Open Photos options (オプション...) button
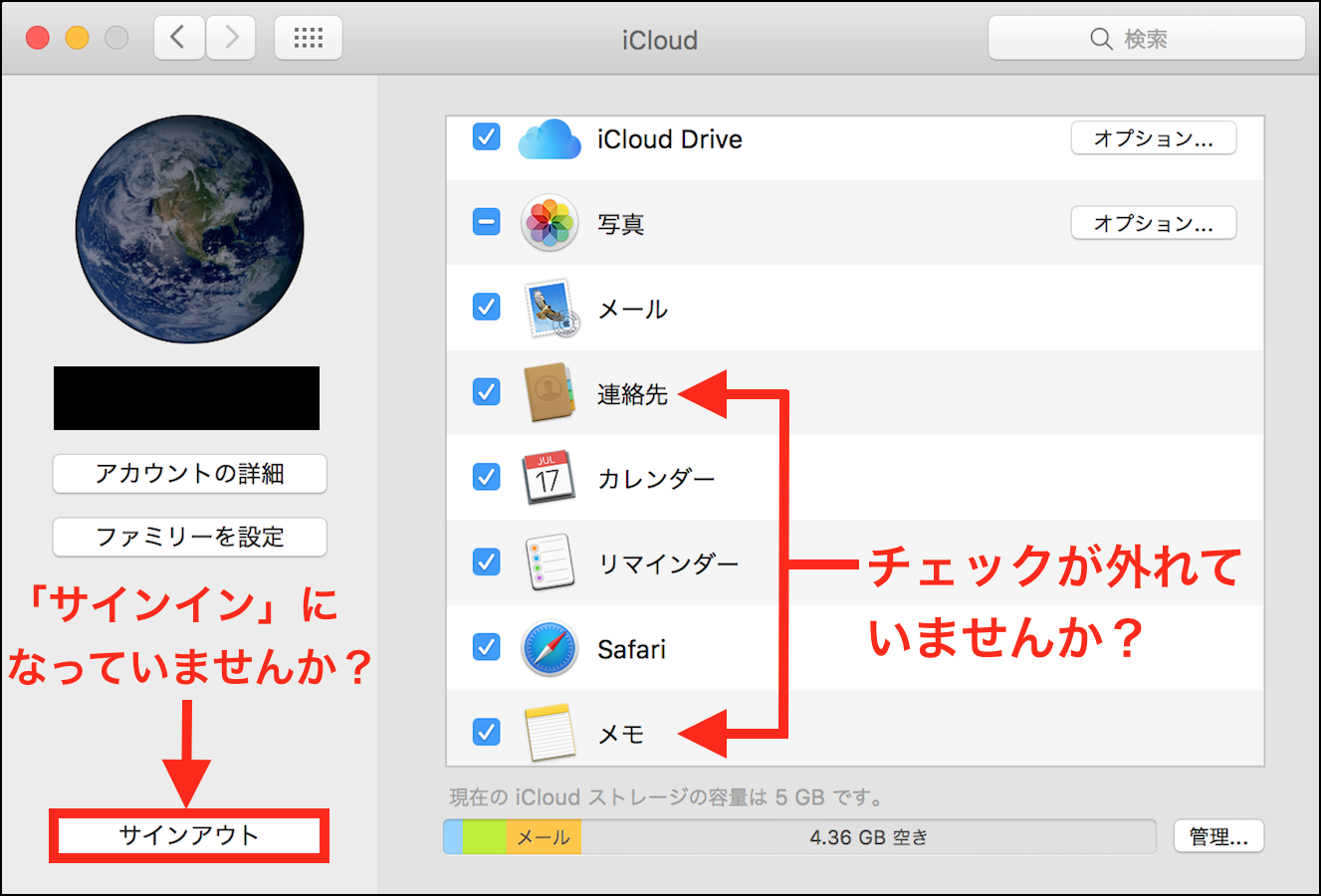Screen dimensions: 1321x896 click(1153, 223)
